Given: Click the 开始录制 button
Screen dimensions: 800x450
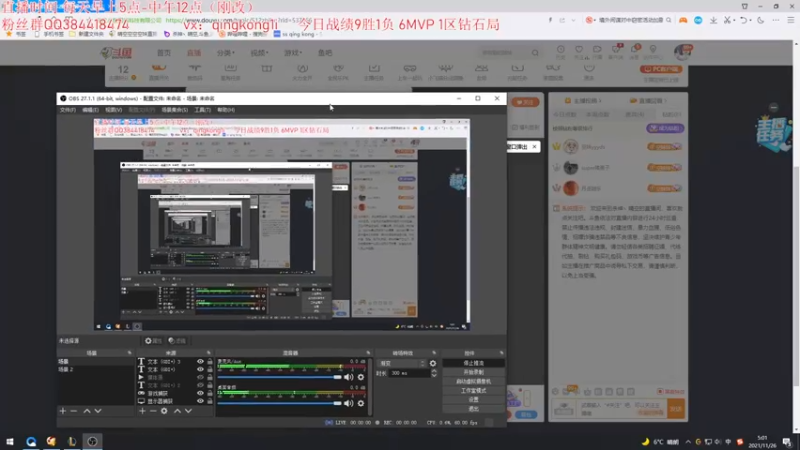Looking at the screenshot, I should (473, 372).
